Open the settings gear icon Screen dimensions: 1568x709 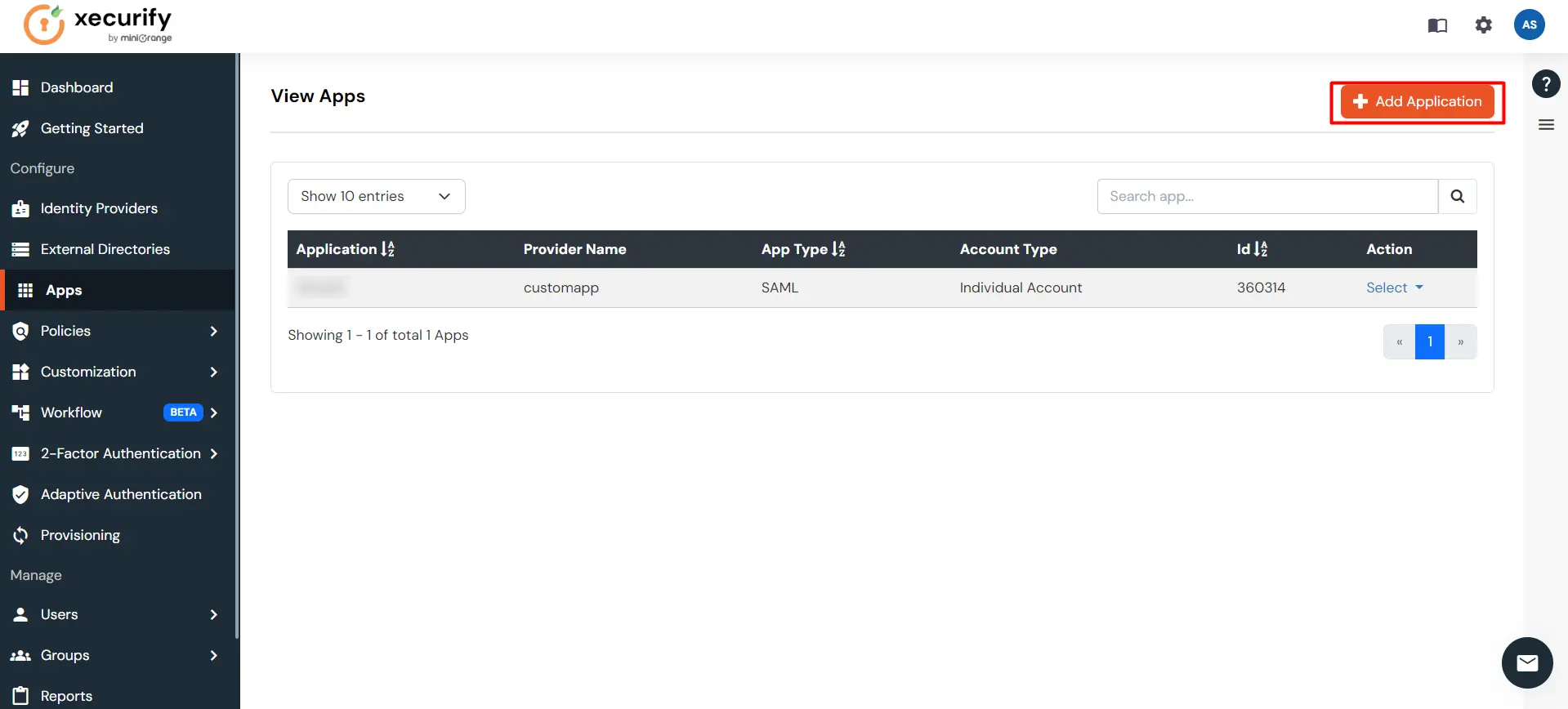click(1483, 25)
